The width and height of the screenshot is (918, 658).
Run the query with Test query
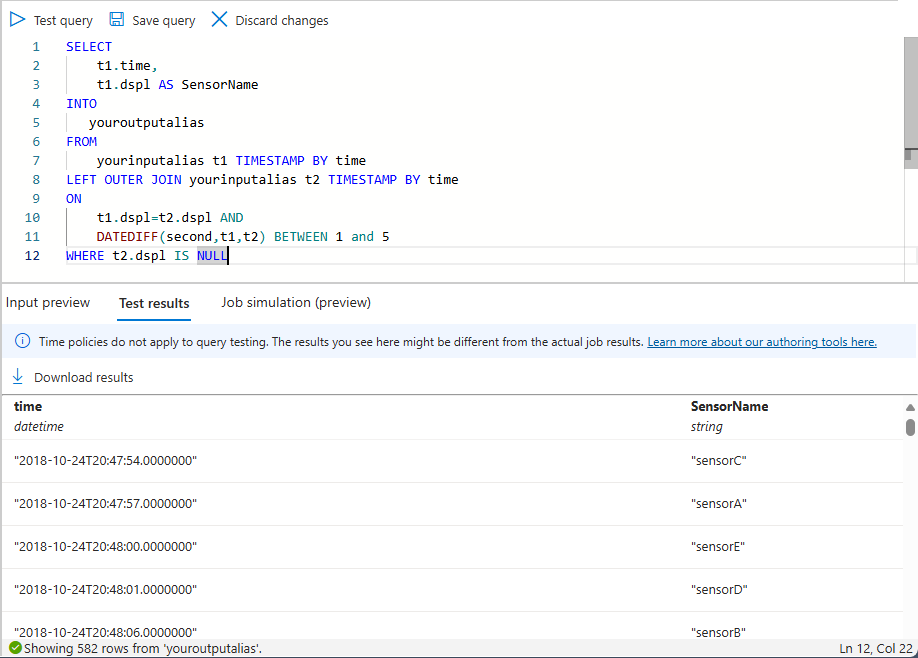coord(52,20)
